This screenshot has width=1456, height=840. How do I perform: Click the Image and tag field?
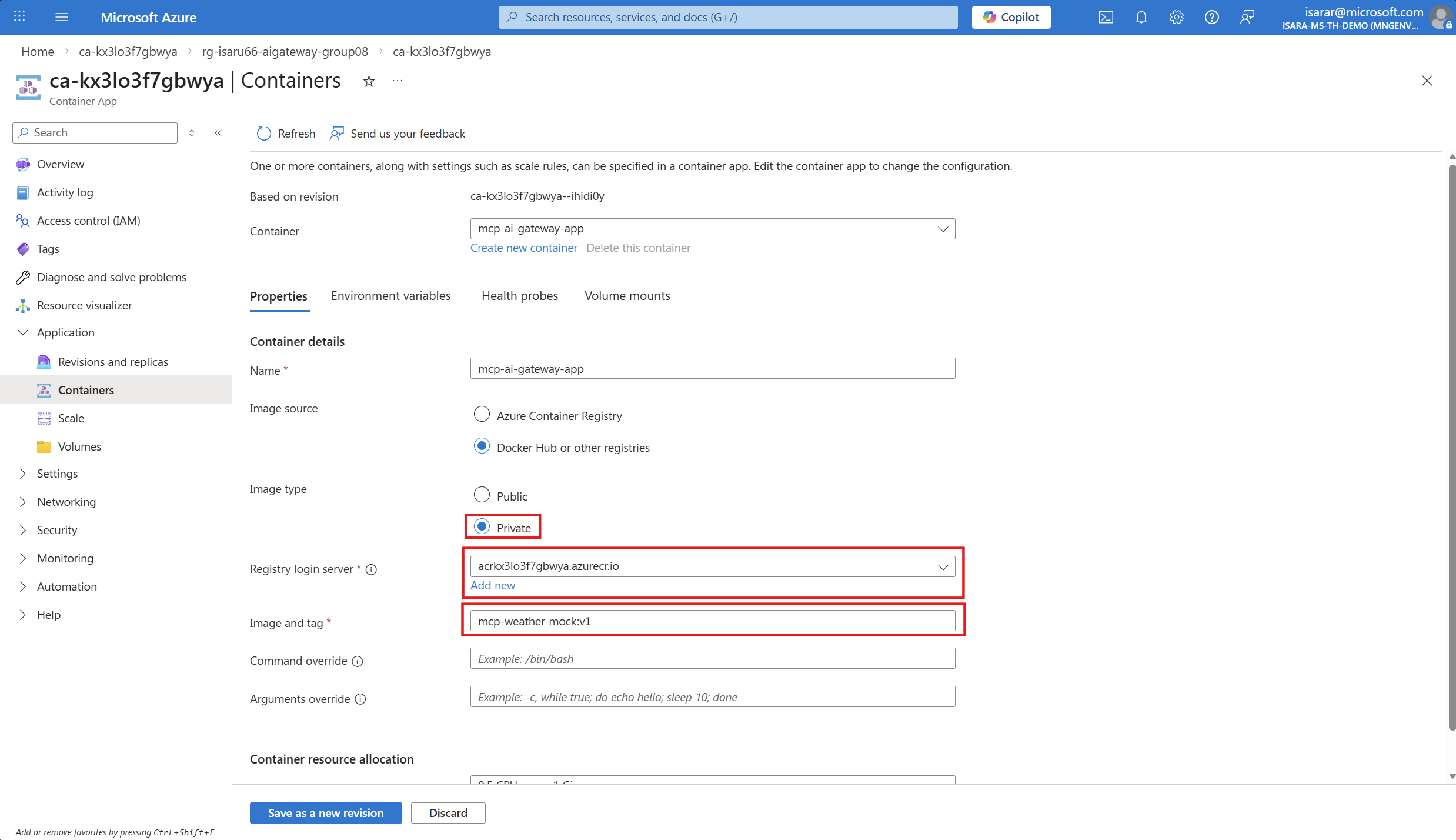[713, 621]
